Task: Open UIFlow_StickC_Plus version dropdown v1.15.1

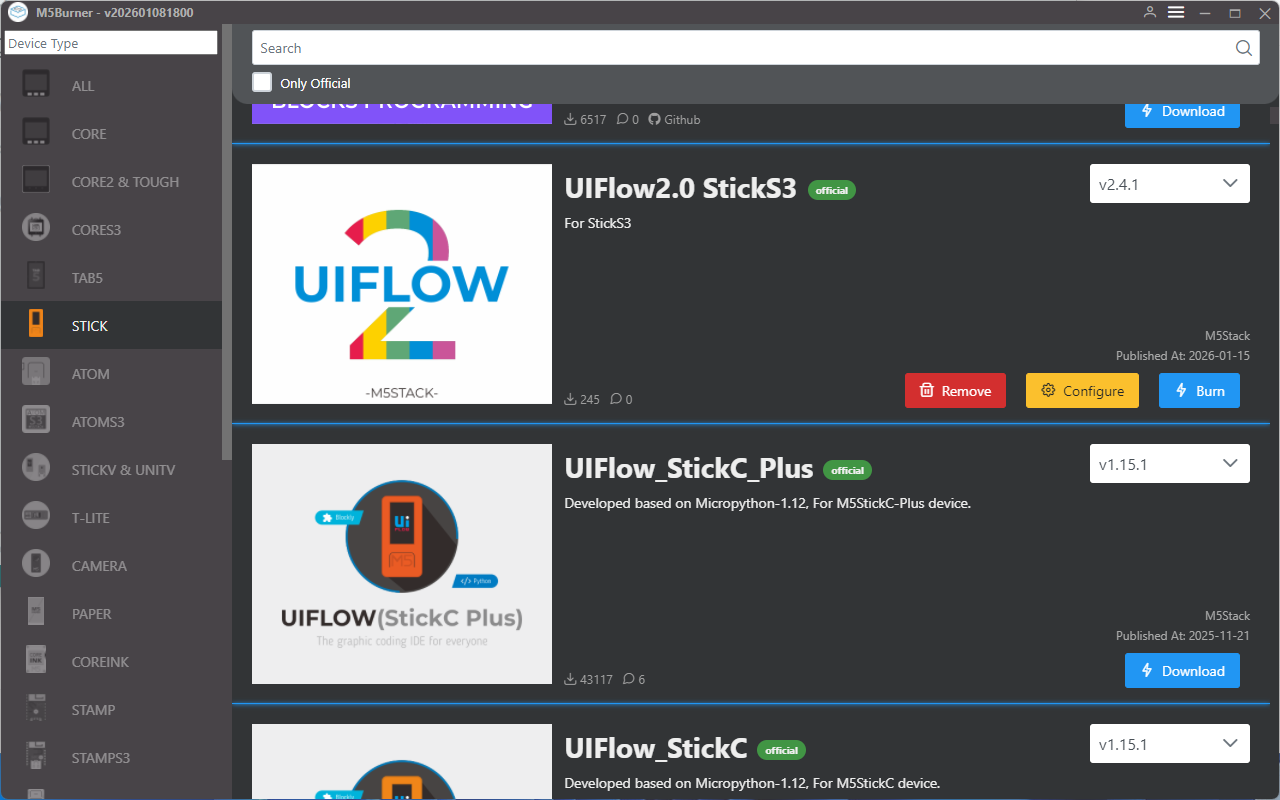Action: tap(1169, 464)
